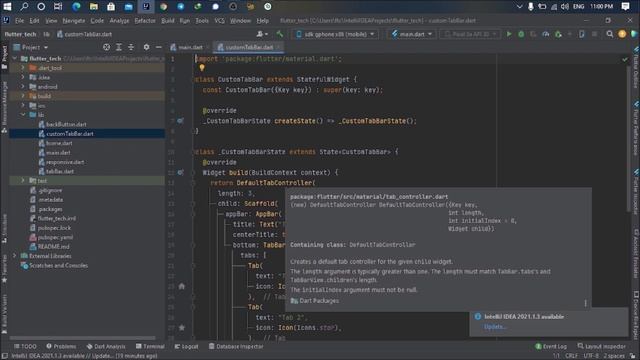Select the customTabBar.dart editor tab
Image resolution: width=640 pixels, height=360 pixels.
click(249, 47)
